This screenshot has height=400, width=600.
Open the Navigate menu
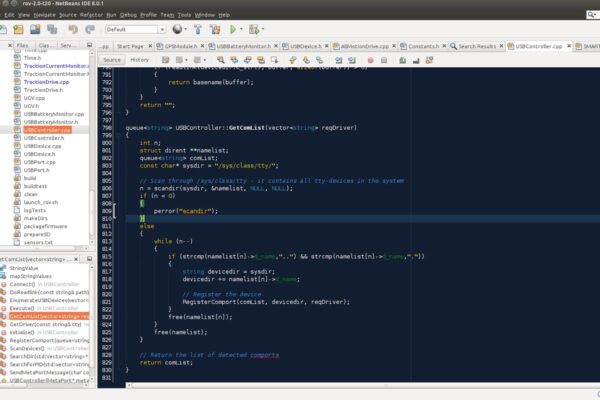(x=44, y=15)
